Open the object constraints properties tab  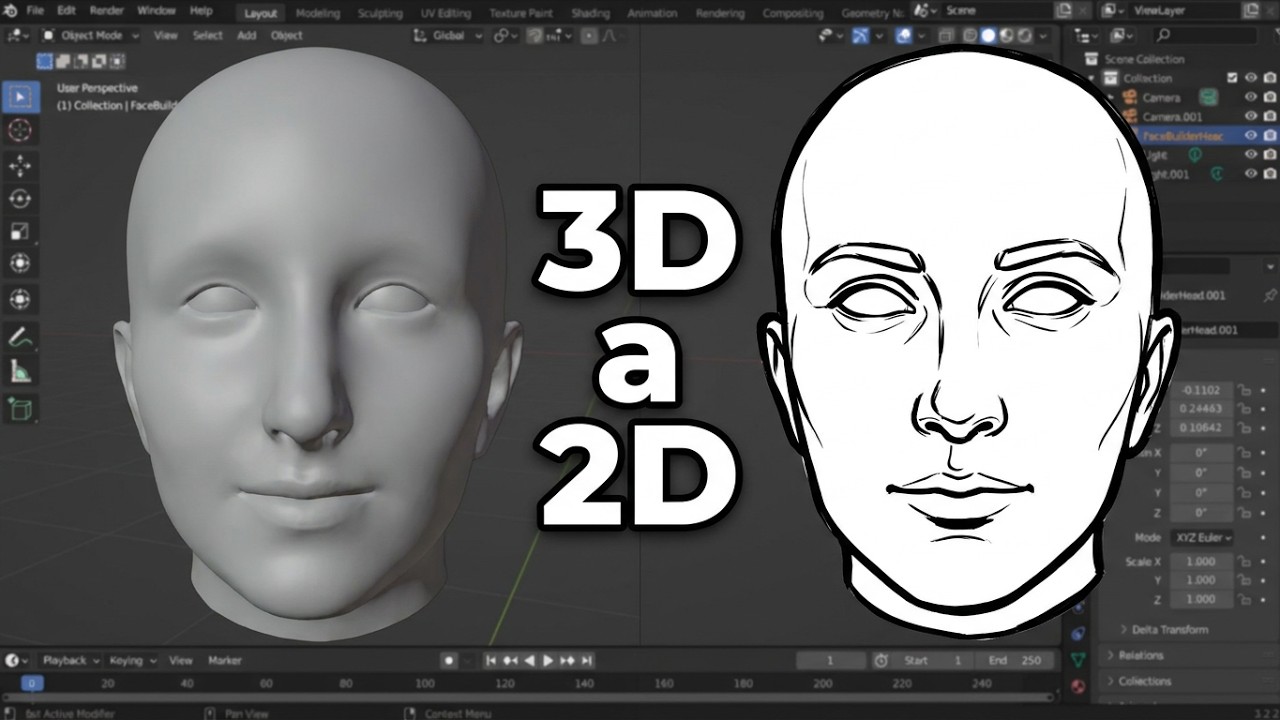click(x=1079, y=634)
